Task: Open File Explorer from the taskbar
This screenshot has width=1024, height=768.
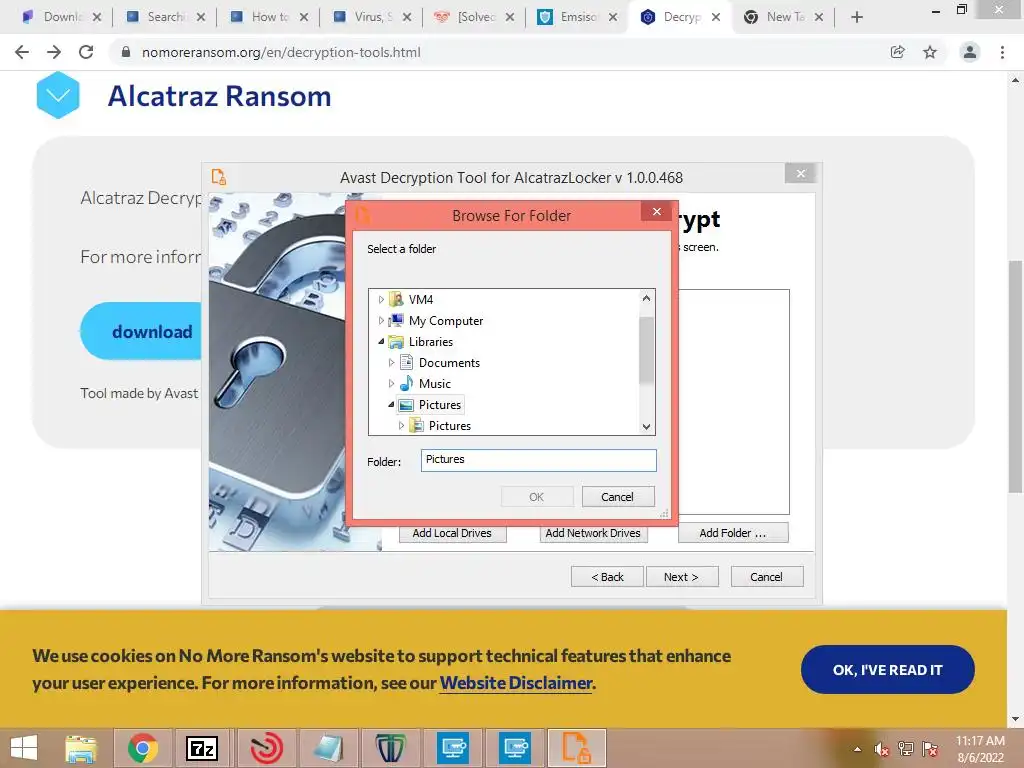Action: click(x=81, y=748)
